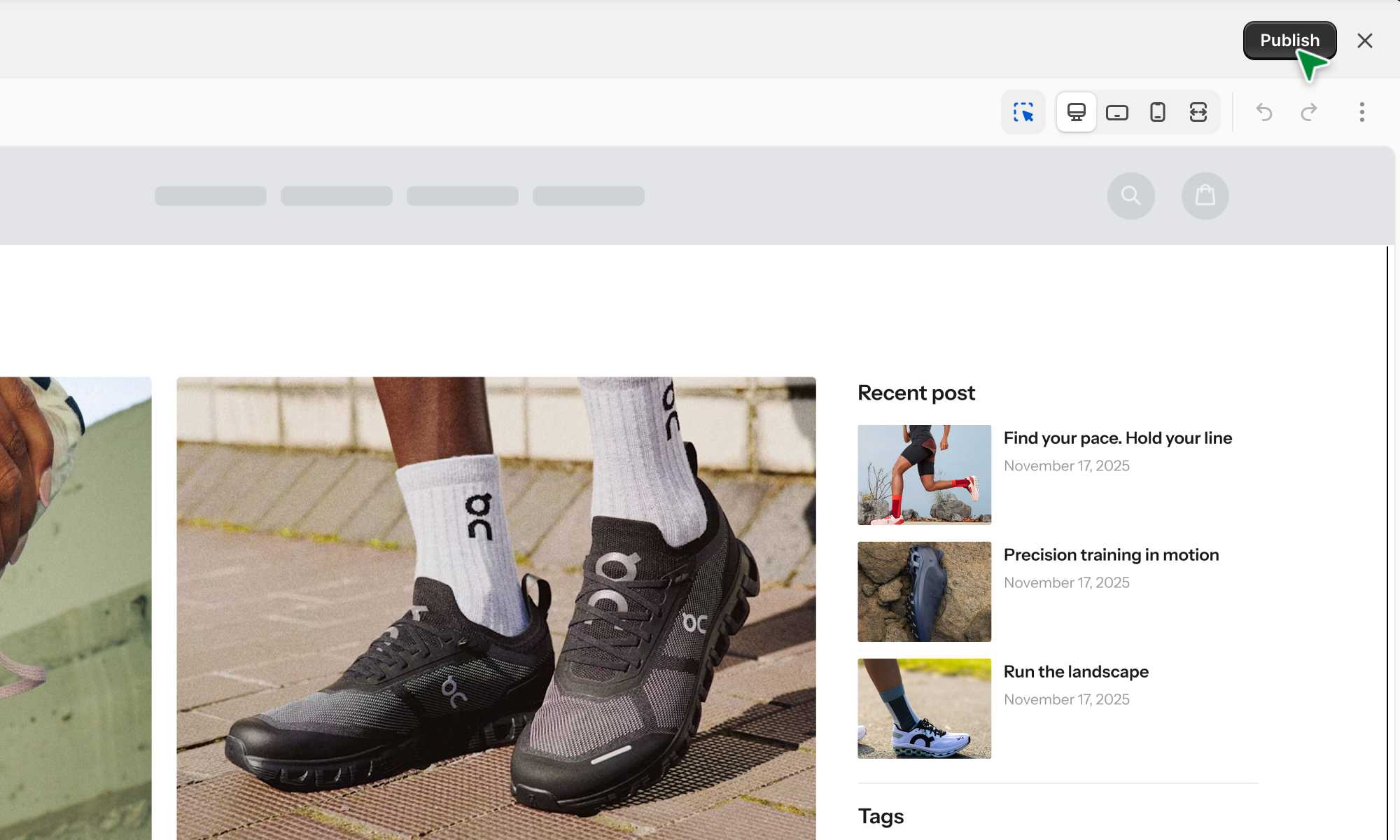
Task: Click the first navigation placeholder item
Action: pyautogui.click(x=210, y=196)
